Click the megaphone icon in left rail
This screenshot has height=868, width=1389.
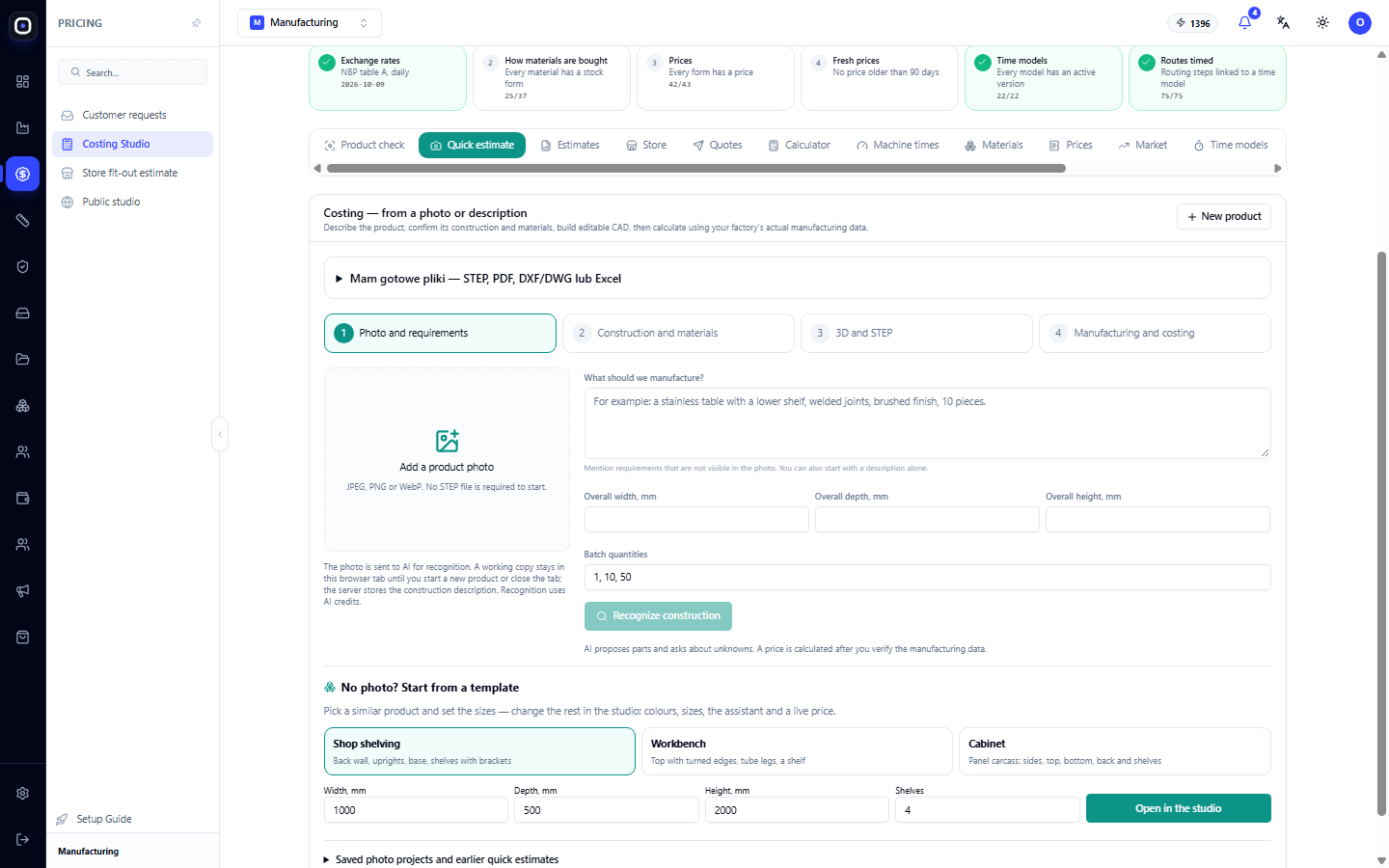click(x=23, y=591)
